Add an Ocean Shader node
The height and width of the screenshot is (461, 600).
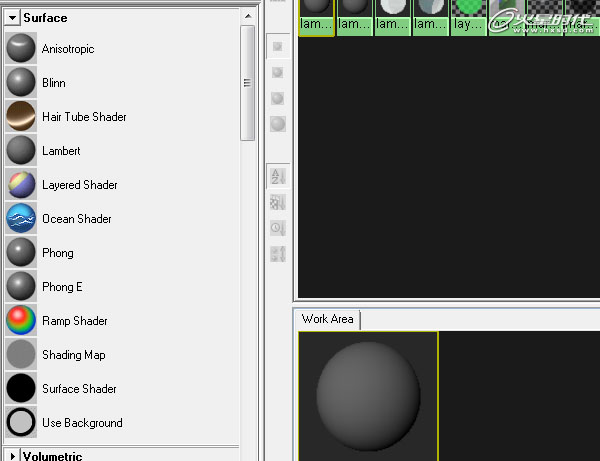click(59, 219)
